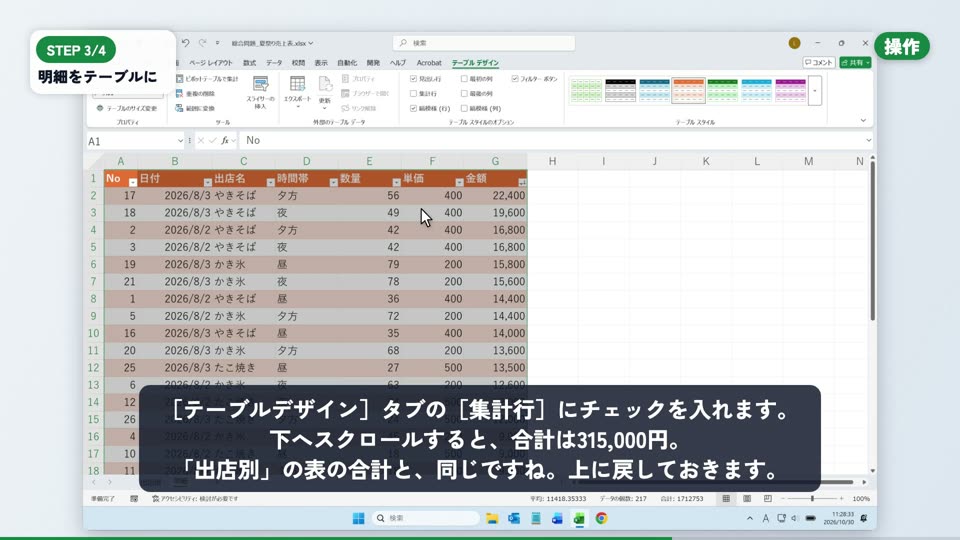Launch Chrome from taskbar

point(601,519)
